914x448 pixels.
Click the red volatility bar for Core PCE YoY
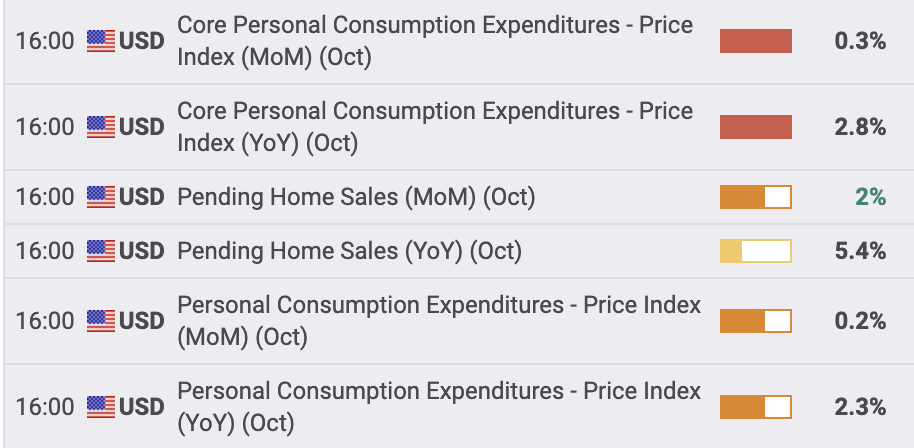[x=755, y=127]
